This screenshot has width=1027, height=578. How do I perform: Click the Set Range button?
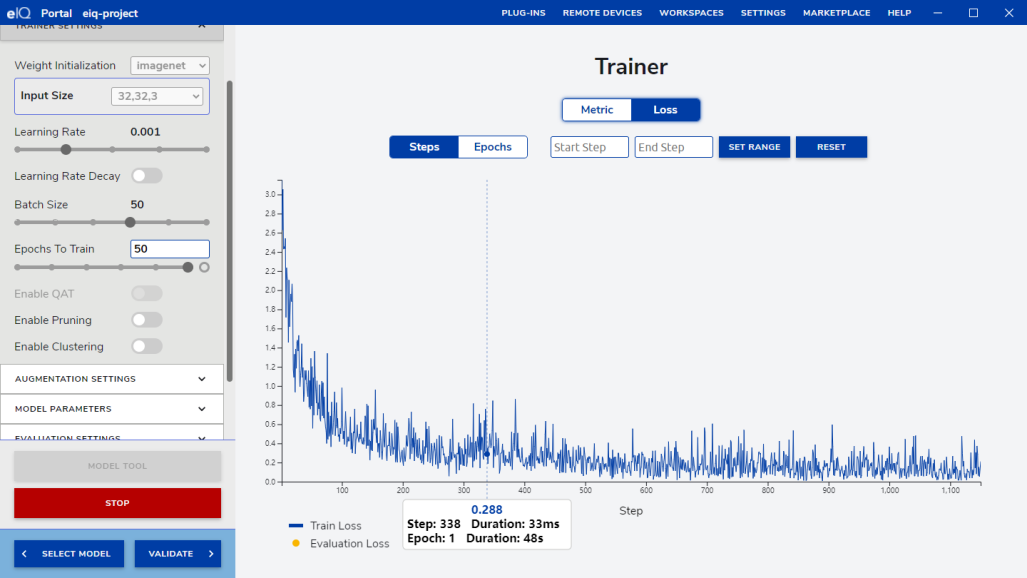point(754,147)
